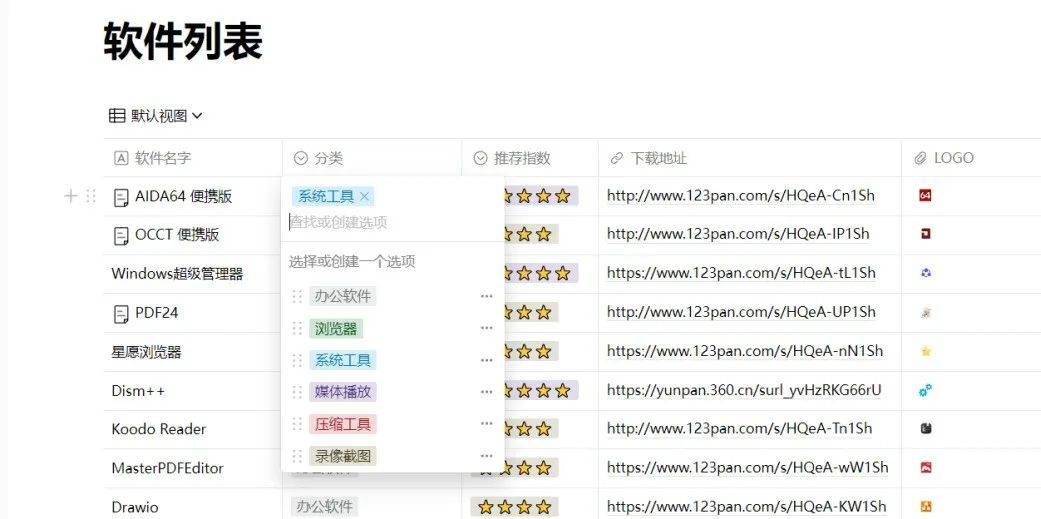The image size is (1041, 519).
Task: Click the drag handle beside 压缩工具 option
Action: point(297,424)
